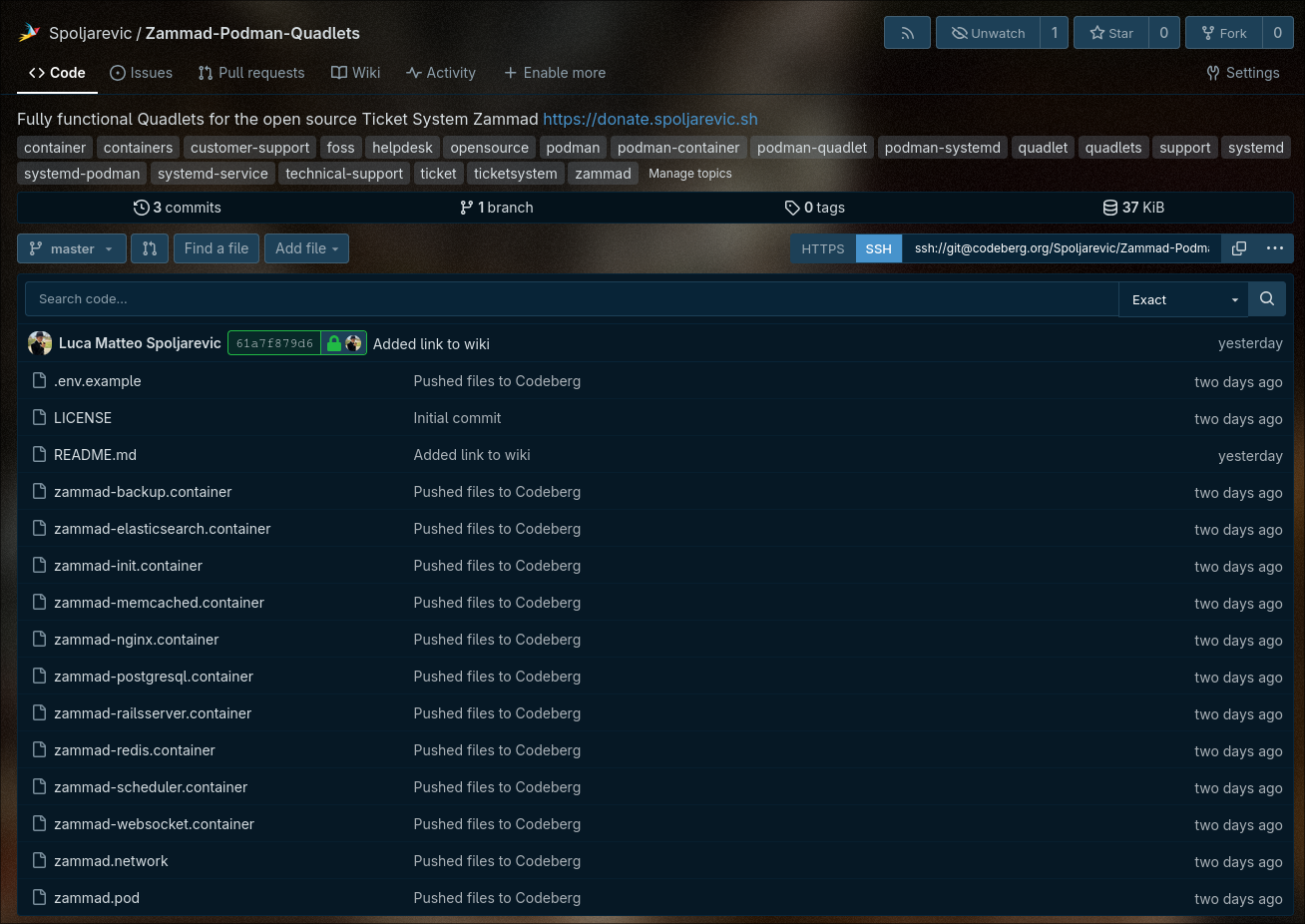
Task: Click the signed commit lock icon
Action: [x=334, y=343]
